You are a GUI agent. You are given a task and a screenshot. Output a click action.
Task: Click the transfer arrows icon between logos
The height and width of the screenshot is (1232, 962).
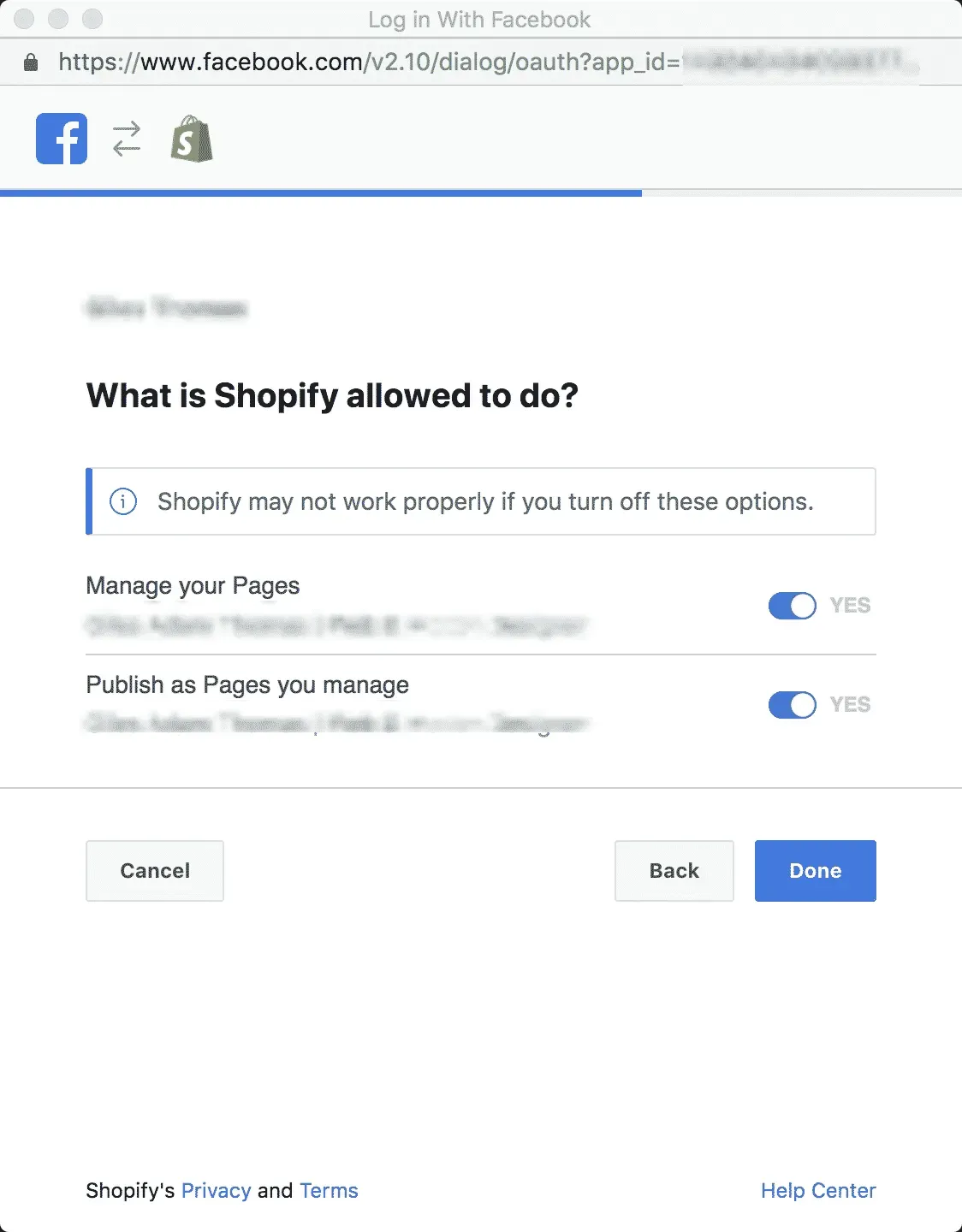[x=125, y=138]
